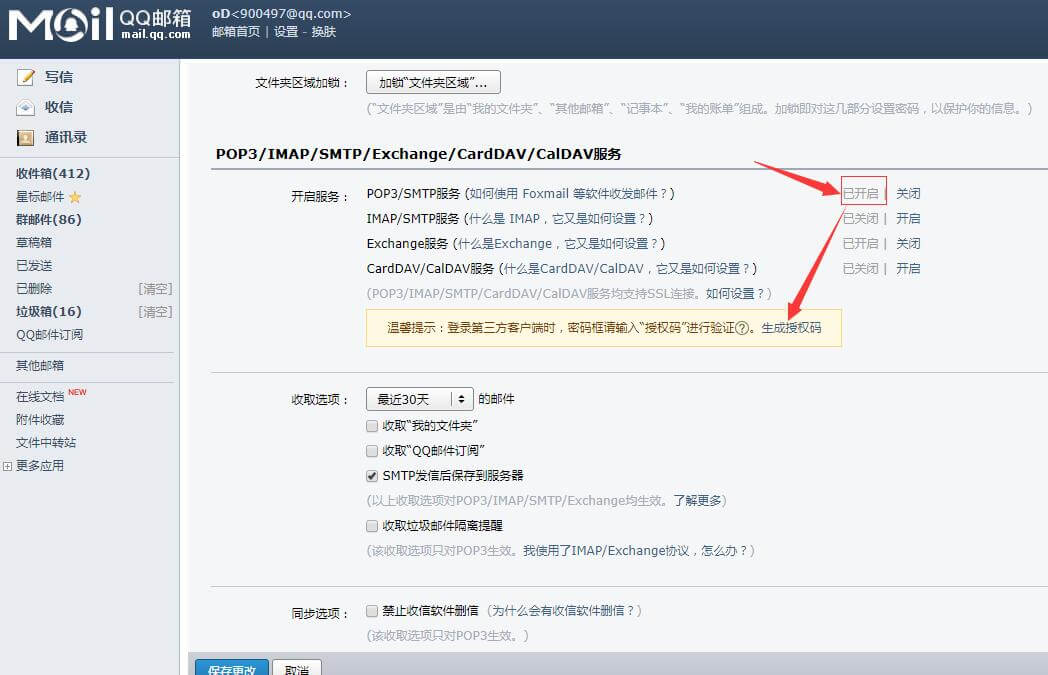The image size is (1048, 675).
Task: Tick the 禁止收信软件删信 checkbox
Action: pos(373,611)
